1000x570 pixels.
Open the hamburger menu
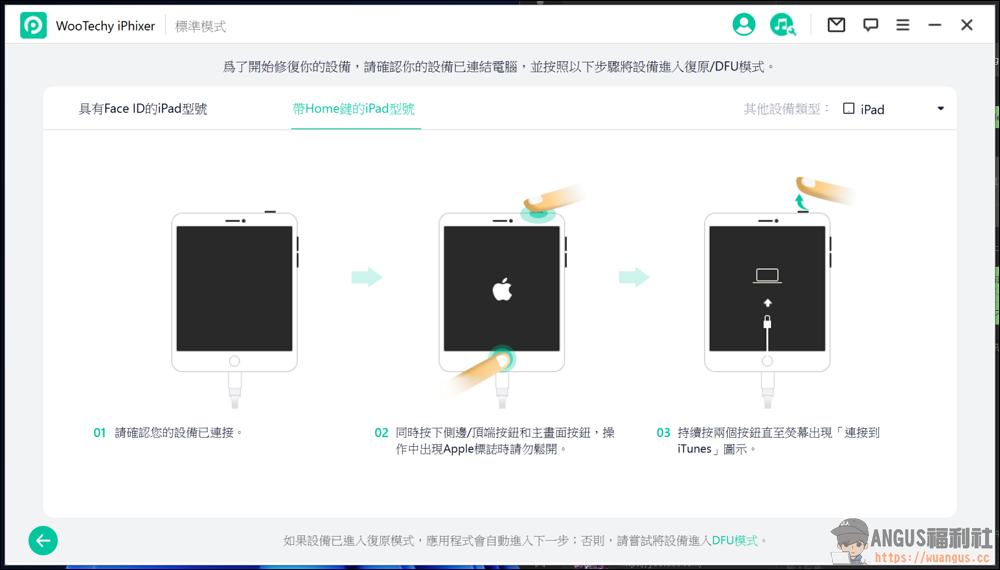(902, 25)
